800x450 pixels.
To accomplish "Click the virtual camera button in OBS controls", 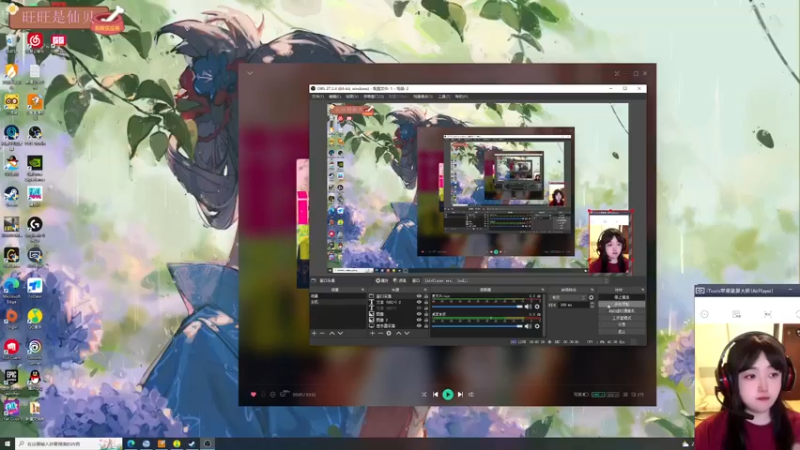I will (x=621, y=311).
